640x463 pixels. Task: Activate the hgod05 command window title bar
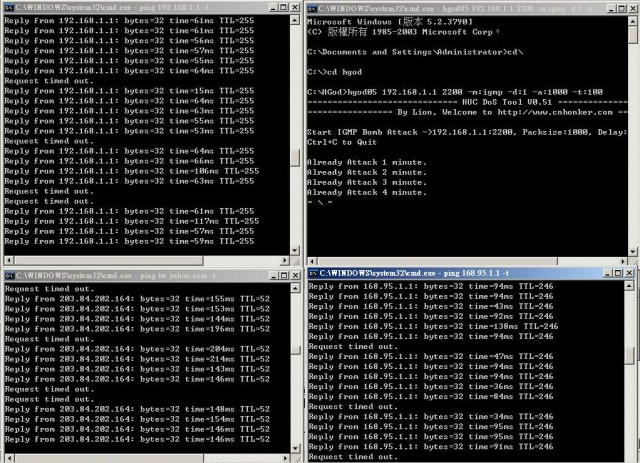pos(470,5)
